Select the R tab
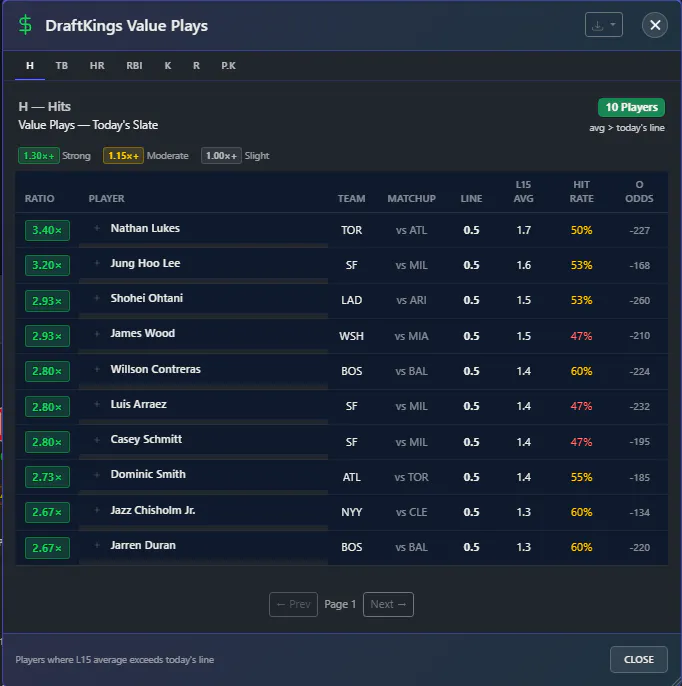This screenshot has height=686, width=682. 196,66
